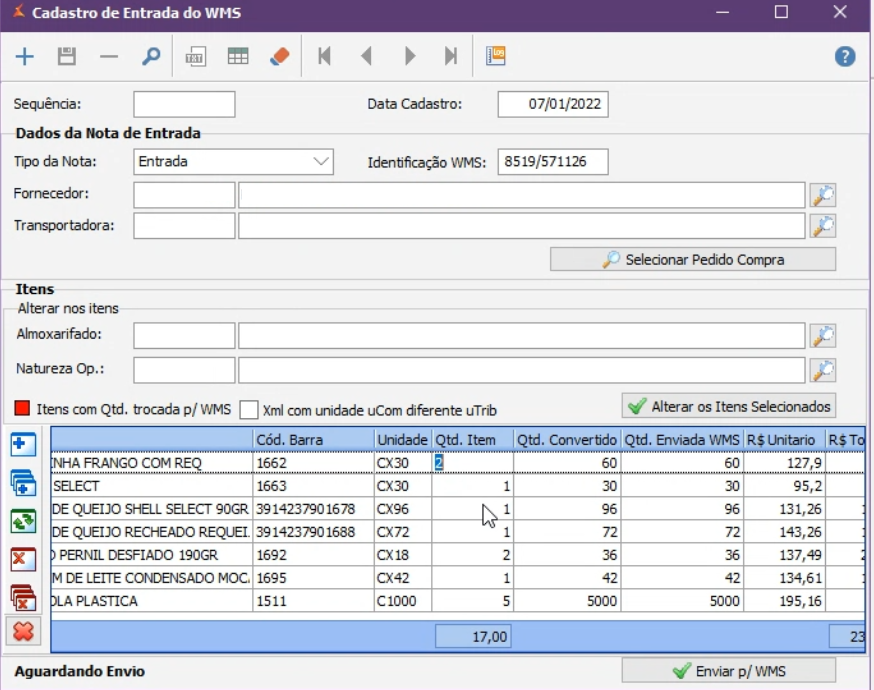This screenshot has height=690, width=874.
Task: Click the add item icon beside grid
Action: click(23, 446)
